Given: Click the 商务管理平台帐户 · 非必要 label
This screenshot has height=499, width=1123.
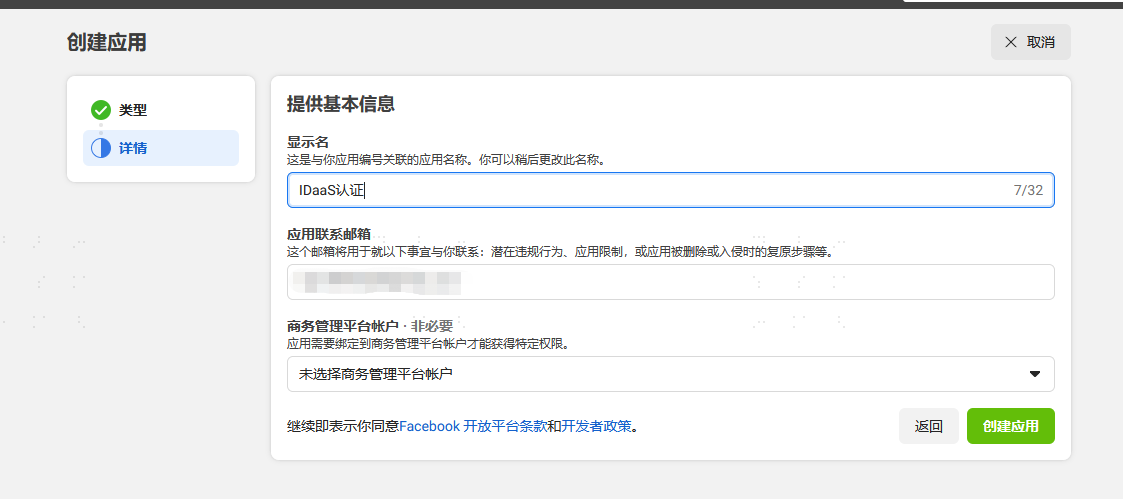Looking at the screenshot, I should [370, 327].
